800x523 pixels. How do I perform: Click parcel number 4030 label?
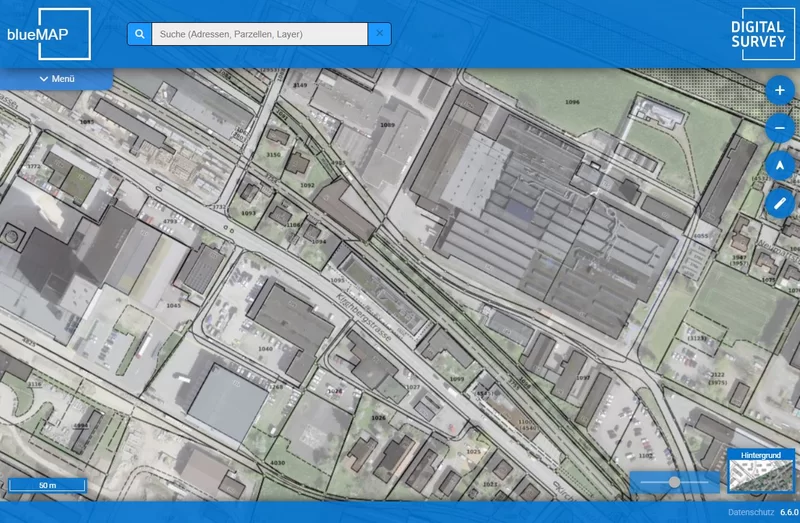click(278, 463)
